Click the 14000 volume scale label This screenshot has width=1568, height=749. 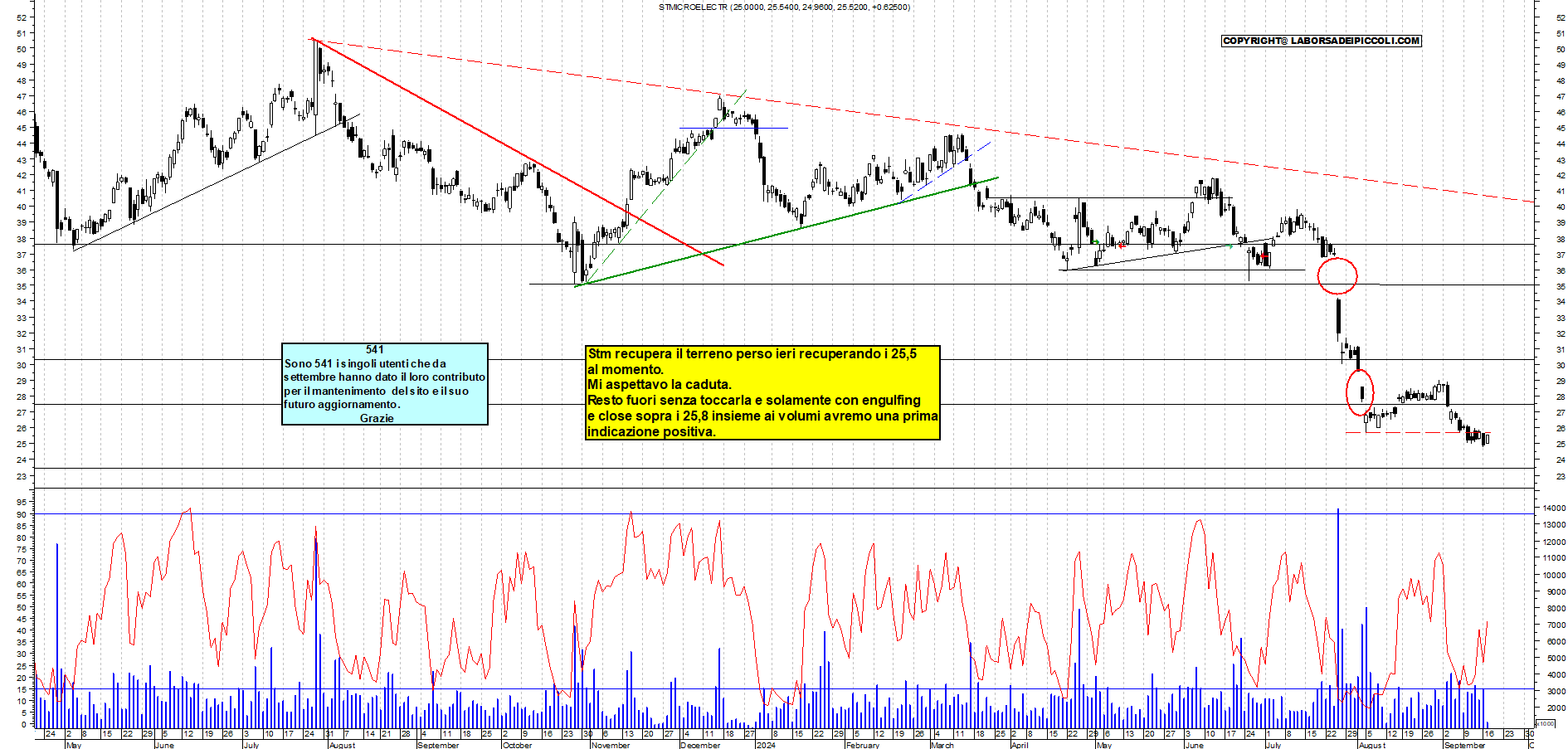coord(1554,508)
